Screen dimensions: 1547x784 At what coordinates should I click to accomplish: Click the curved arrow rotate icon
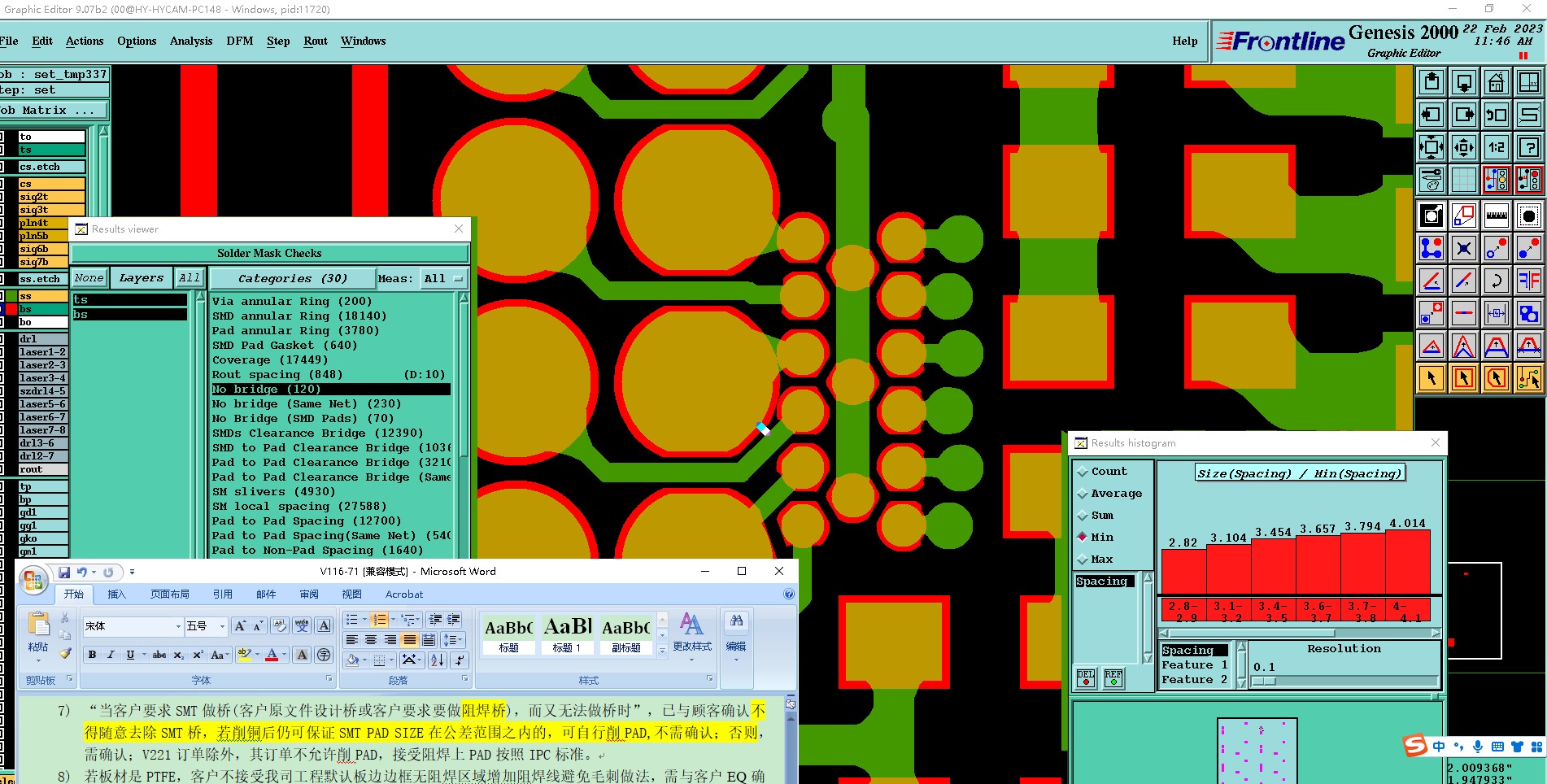point(1496,281)
